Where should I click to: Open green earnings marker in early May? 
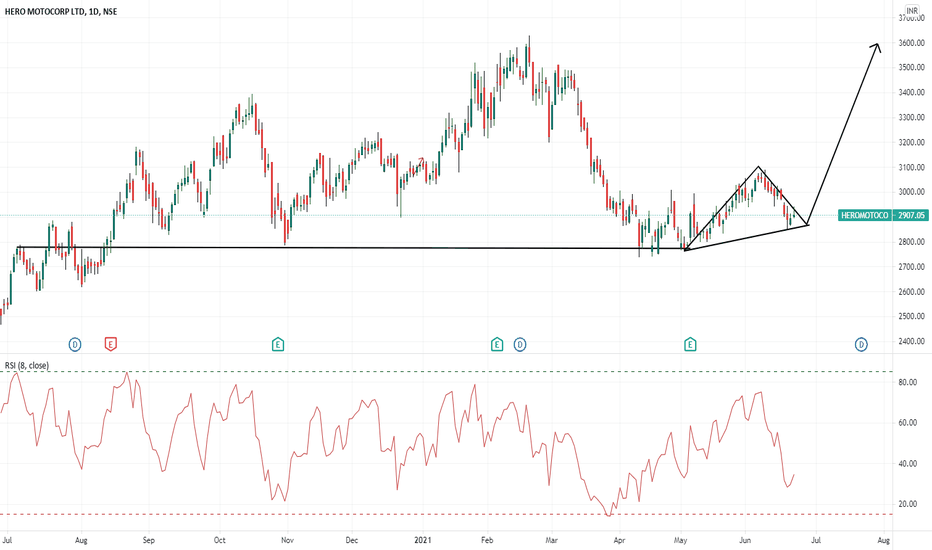click(x=690, y=344)
